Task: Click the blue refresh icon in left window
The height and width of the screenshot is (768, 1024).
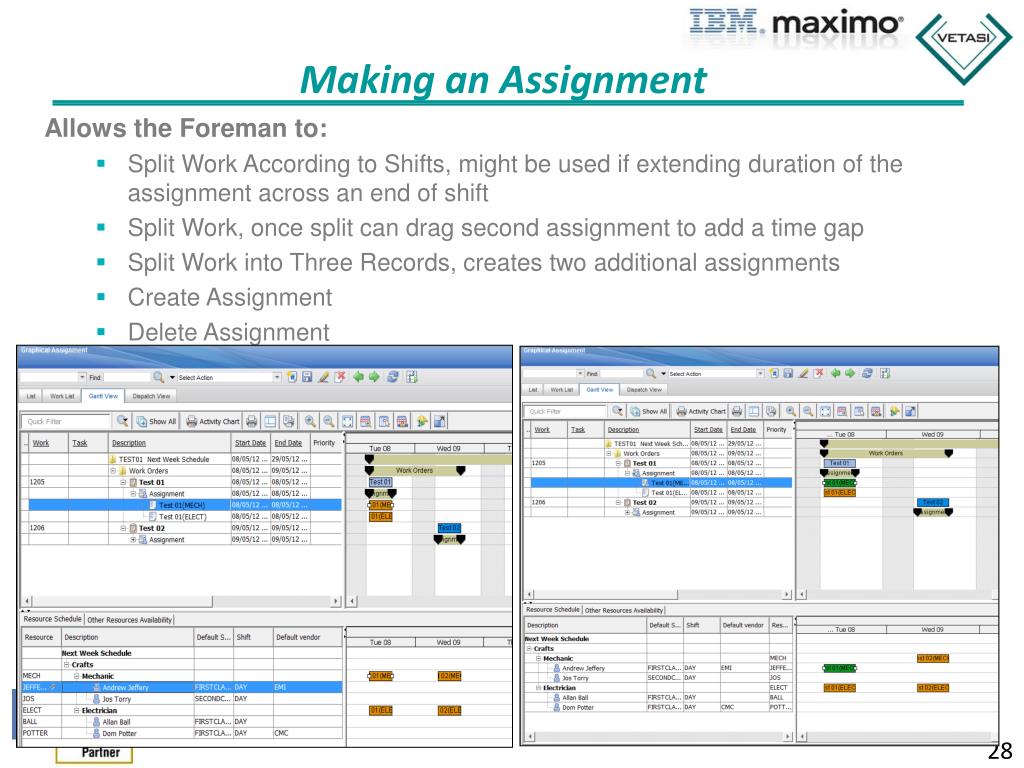Action: pos(393,377)
